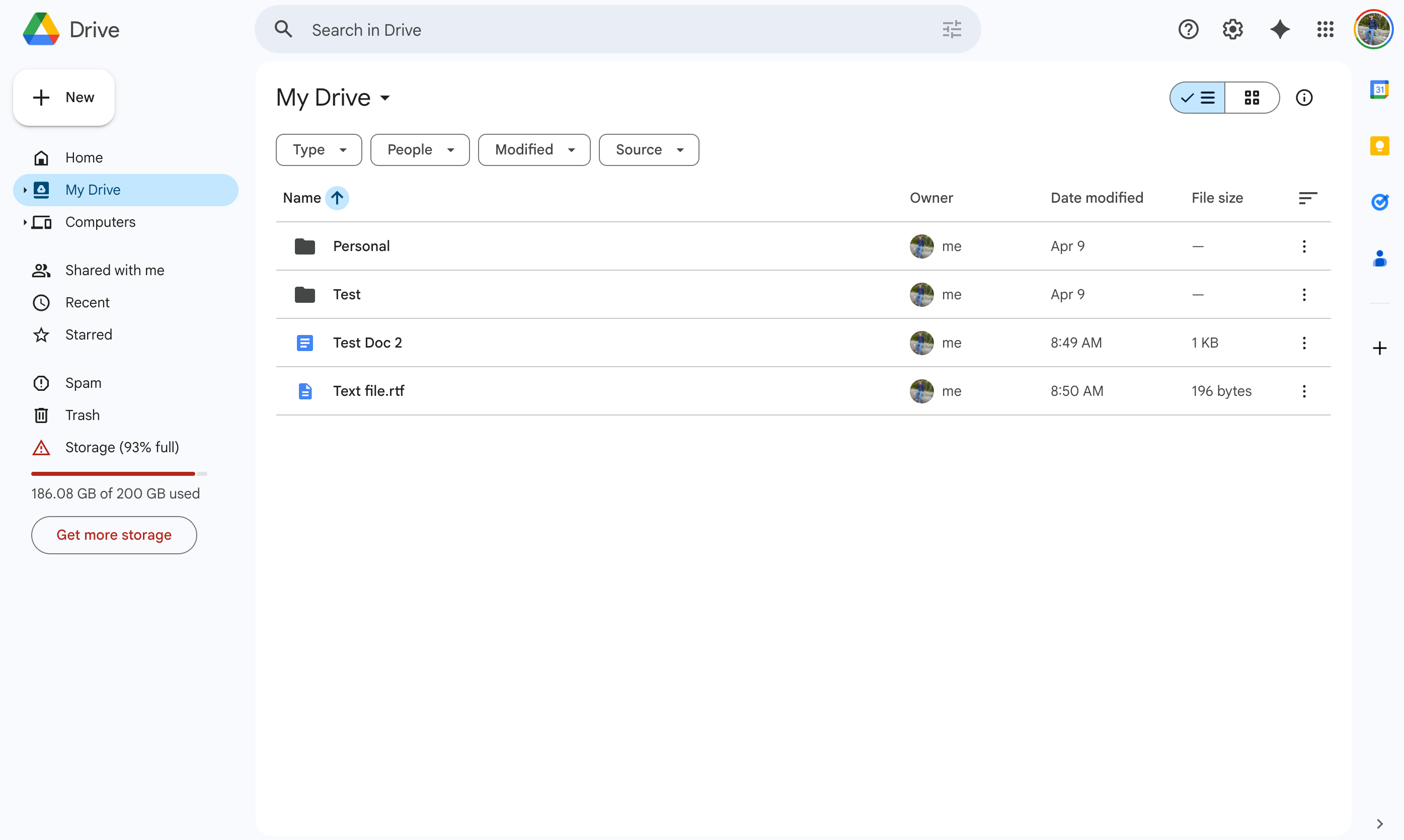Expand the Computers section in sidebar
Image resolution: width=1404 pixels, height=840 pixels.
pos(25,222)
